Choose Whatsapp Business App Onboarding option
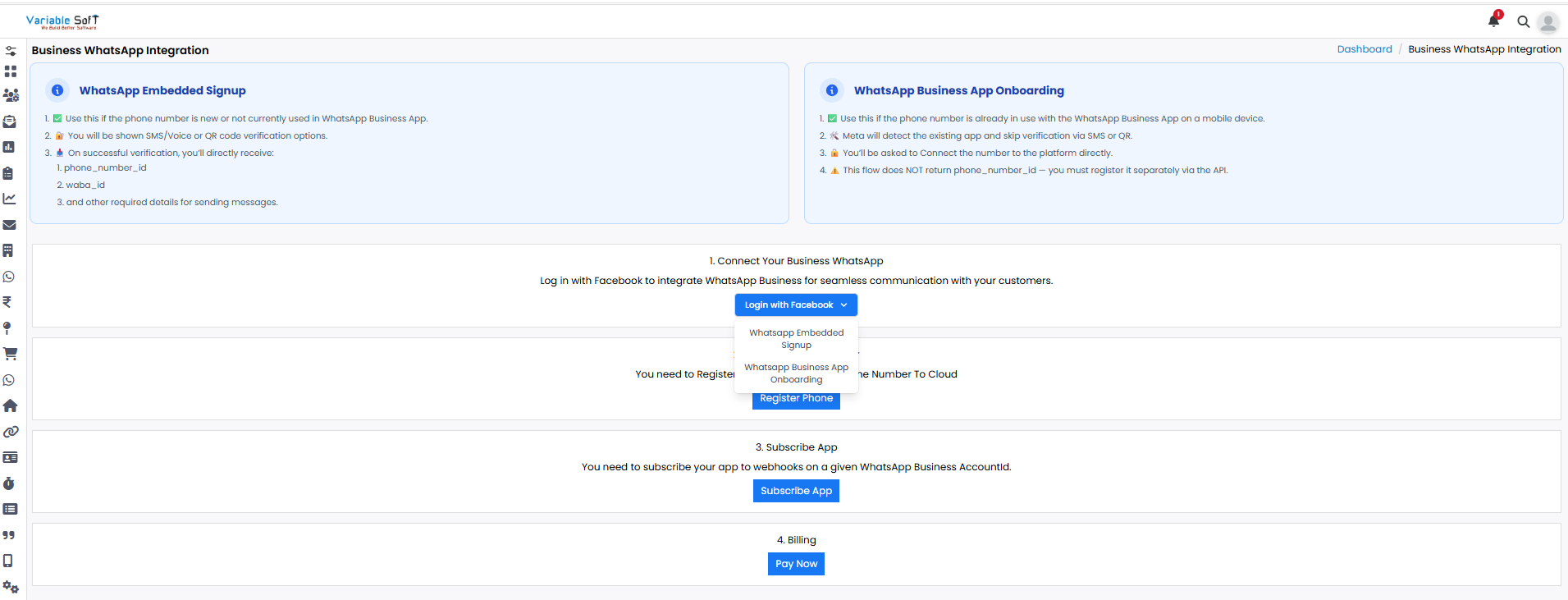1568x600 pixels. click(x=796, y=373)
